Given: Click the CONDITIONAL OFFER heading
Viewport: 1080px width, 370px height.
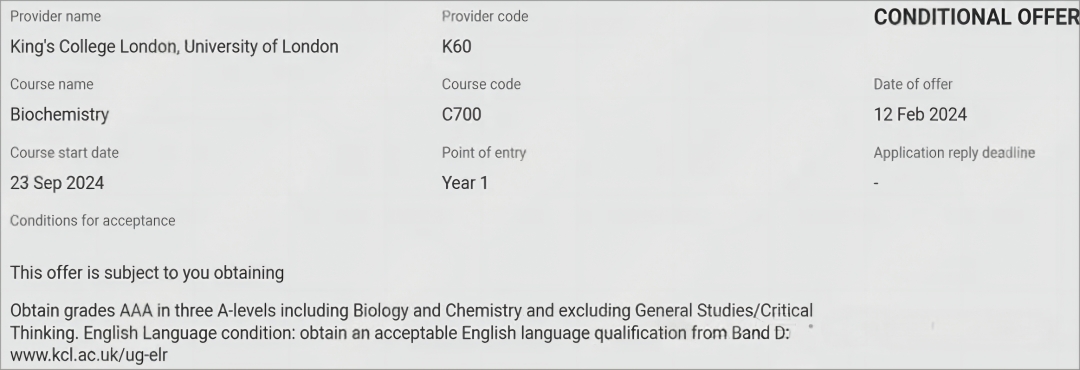Looking at the screenshot, I should [x=976, y=17].
